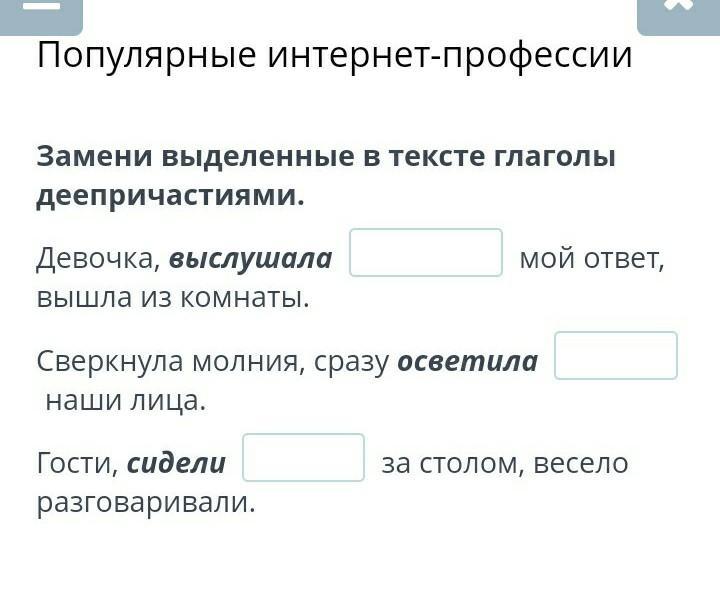Click the heading Популярные интернет-профессии
The image size is (720, 592).
[334, 56]
